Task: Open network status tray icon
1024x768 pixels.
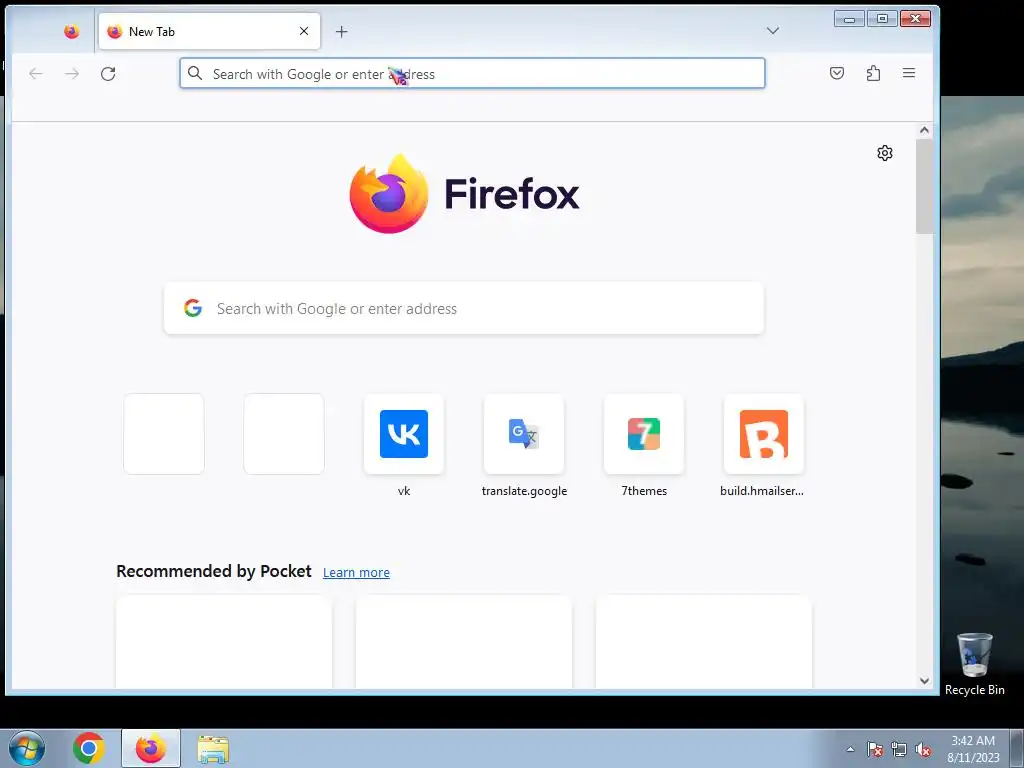Action: click(x=899, y=749)
